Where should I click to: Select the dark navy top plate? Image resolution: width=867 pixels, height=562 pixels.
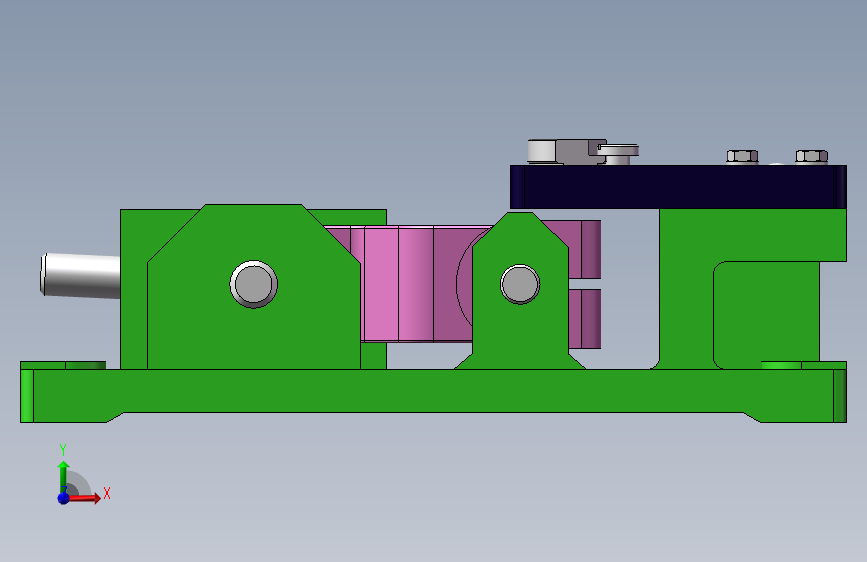click(678, 186)
